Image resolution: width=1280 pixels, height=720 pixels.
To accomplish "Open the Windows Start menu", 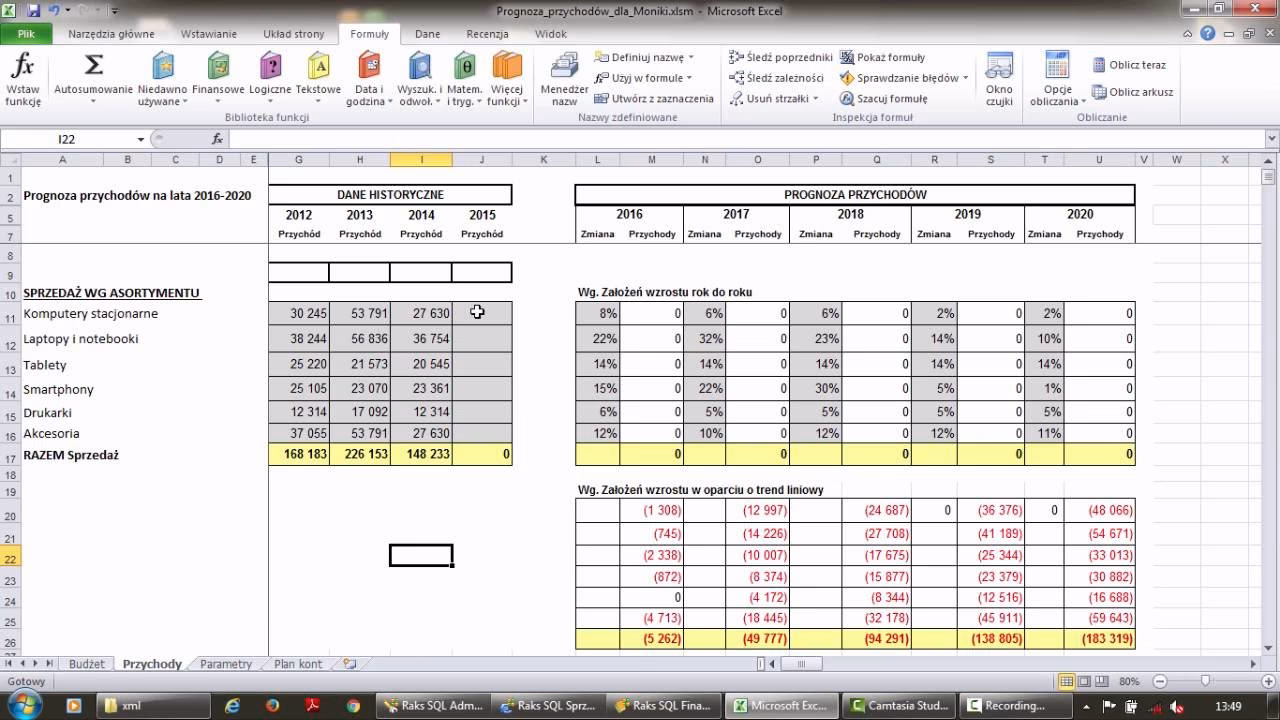I will tap(23, 704).
